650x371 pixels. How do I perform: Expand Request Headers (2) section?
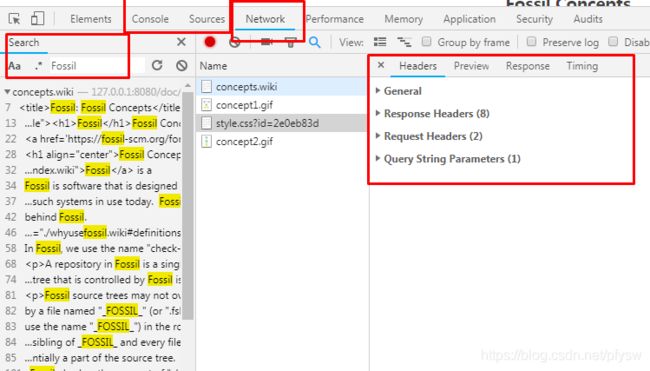tap(429, 136)
